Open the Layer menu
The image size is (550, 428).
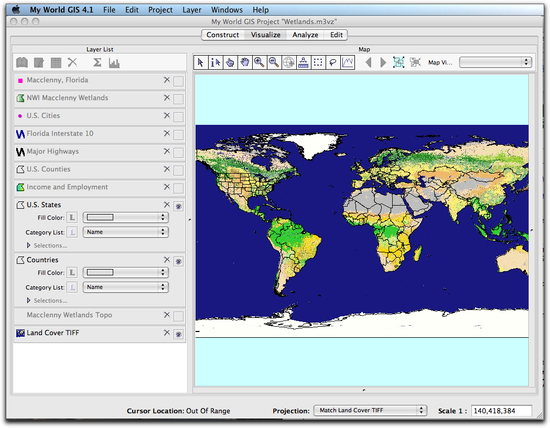pyautogui.click(x=192, y=10)
